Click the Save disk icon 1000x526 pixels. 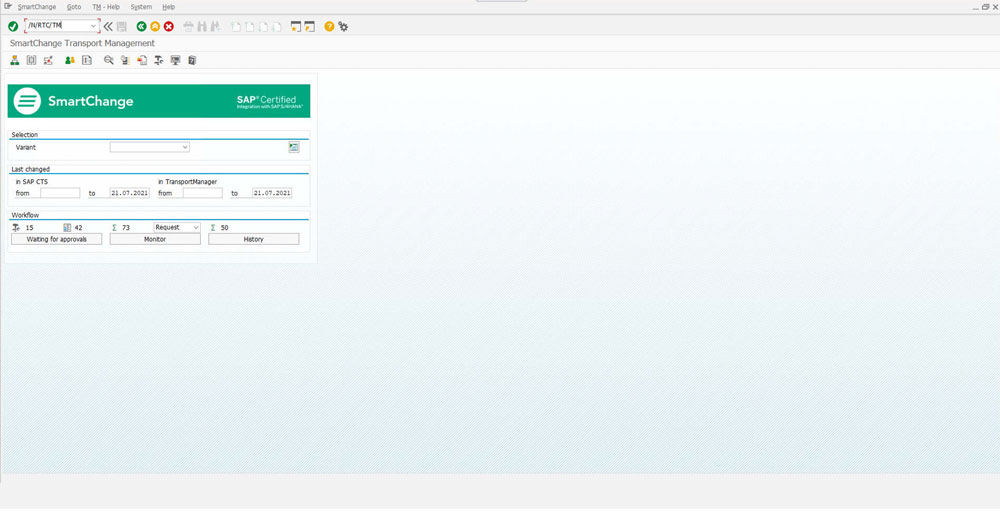(x=122, y=26)
